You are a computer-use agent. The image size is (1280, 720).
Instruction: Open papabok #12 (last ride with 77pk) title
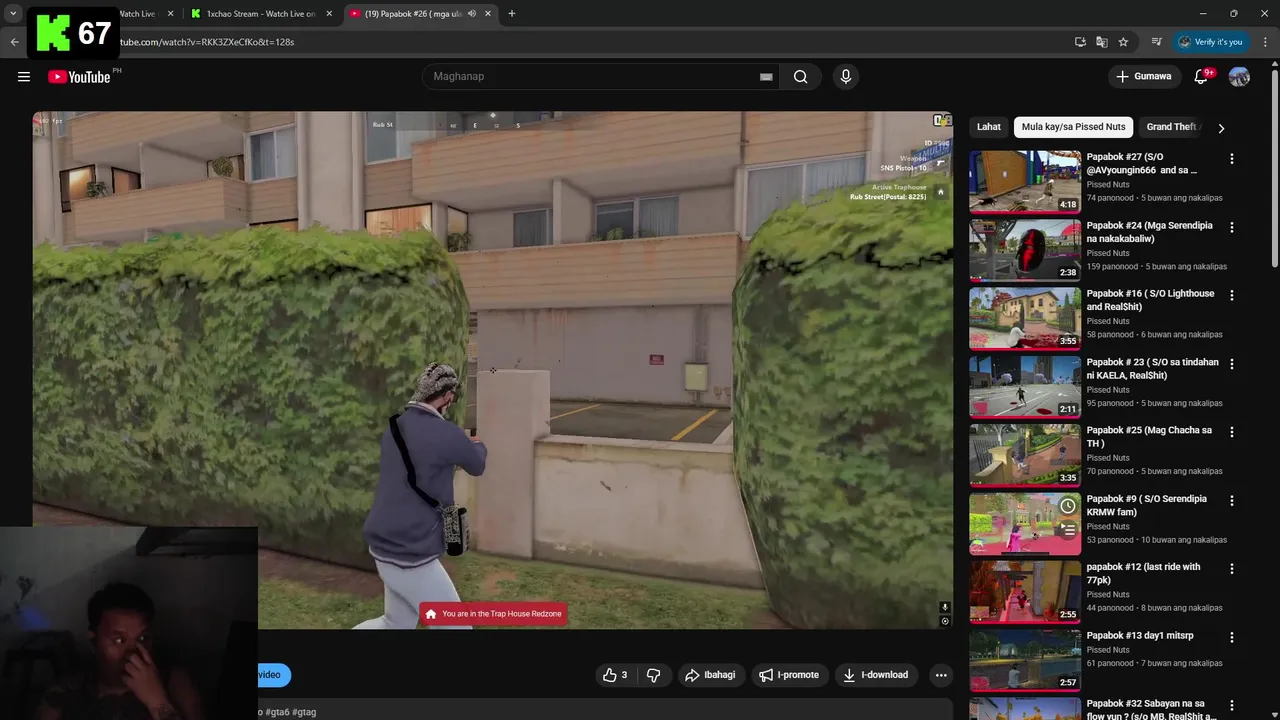(1143, 573)
